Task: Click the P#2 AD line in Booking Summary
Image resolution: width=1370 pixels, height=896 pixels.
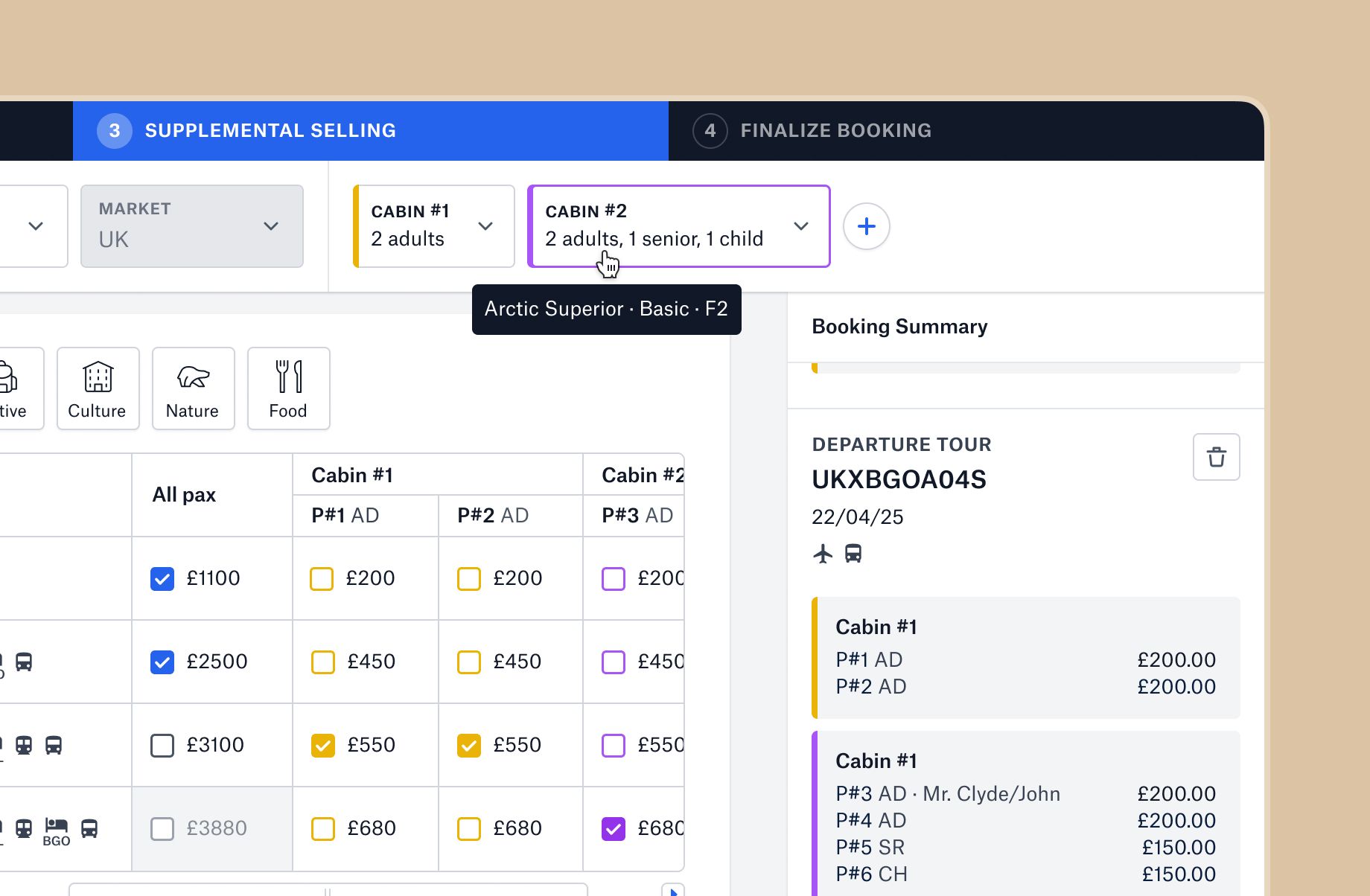Action: tap(1026, 687)
